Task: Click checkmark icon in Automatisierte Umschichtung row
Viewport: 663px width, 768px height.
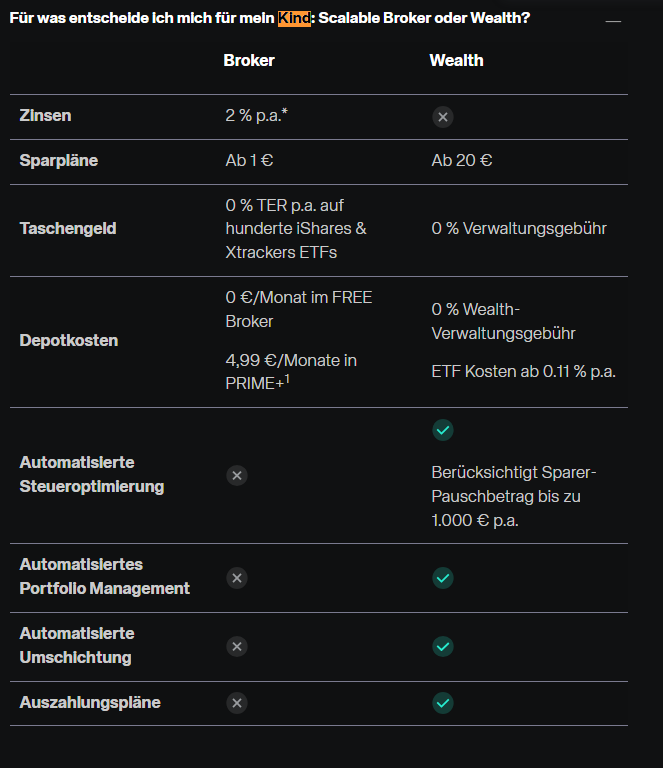Action: pos(443,647)
